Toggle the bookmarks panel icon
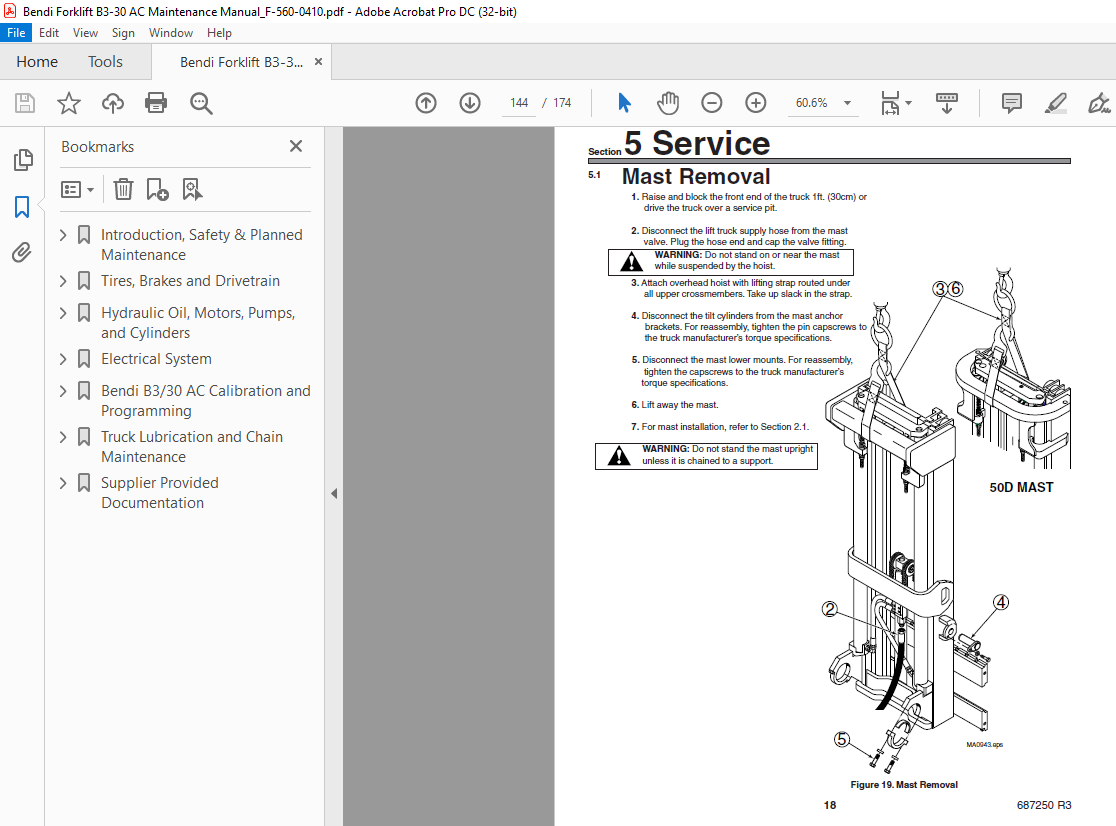This screenshot has height=826, width=1116. coord(22,207)
